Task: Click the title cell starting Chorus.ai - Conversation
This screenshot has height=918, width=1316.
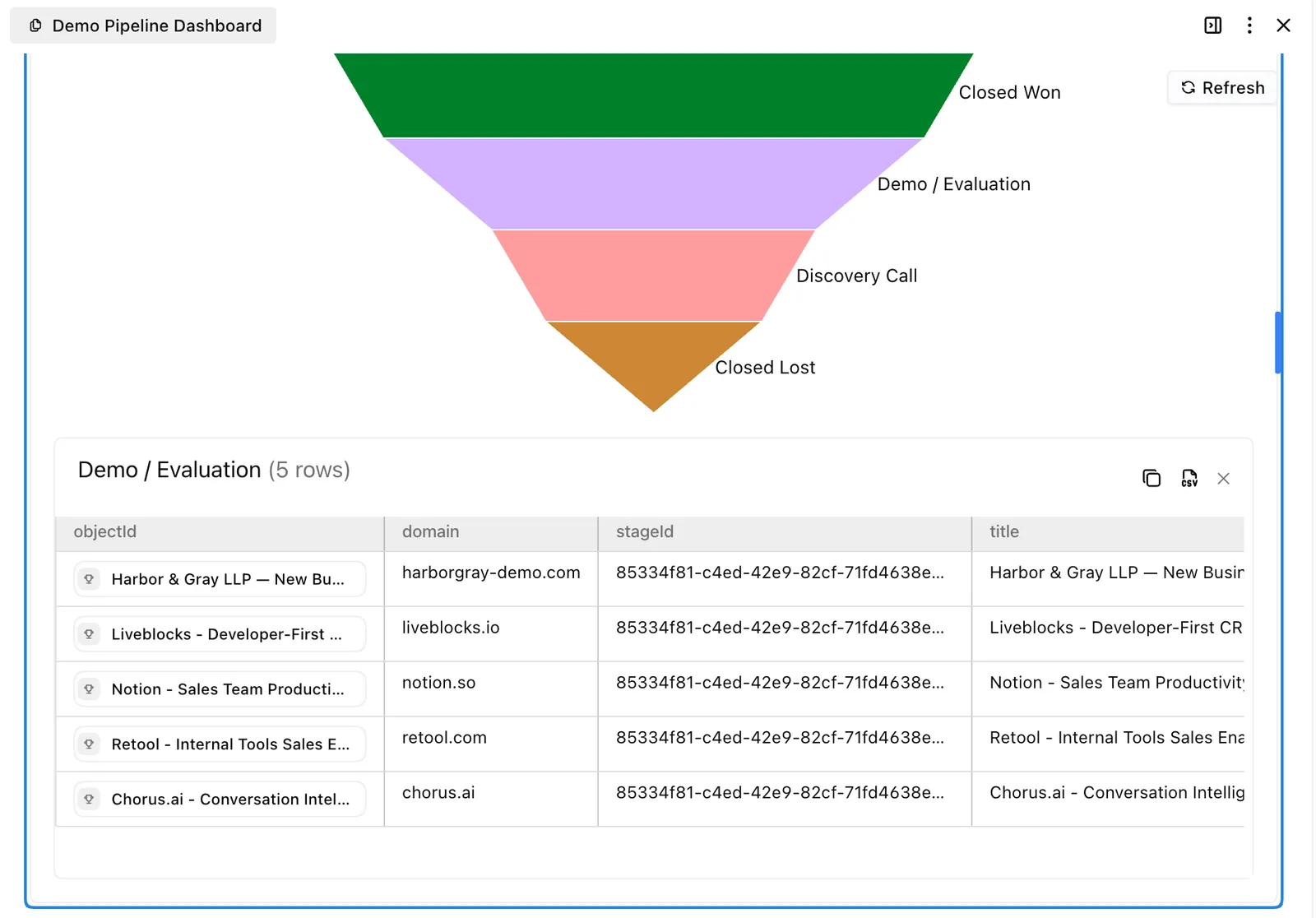Action: click(1108, 799)
